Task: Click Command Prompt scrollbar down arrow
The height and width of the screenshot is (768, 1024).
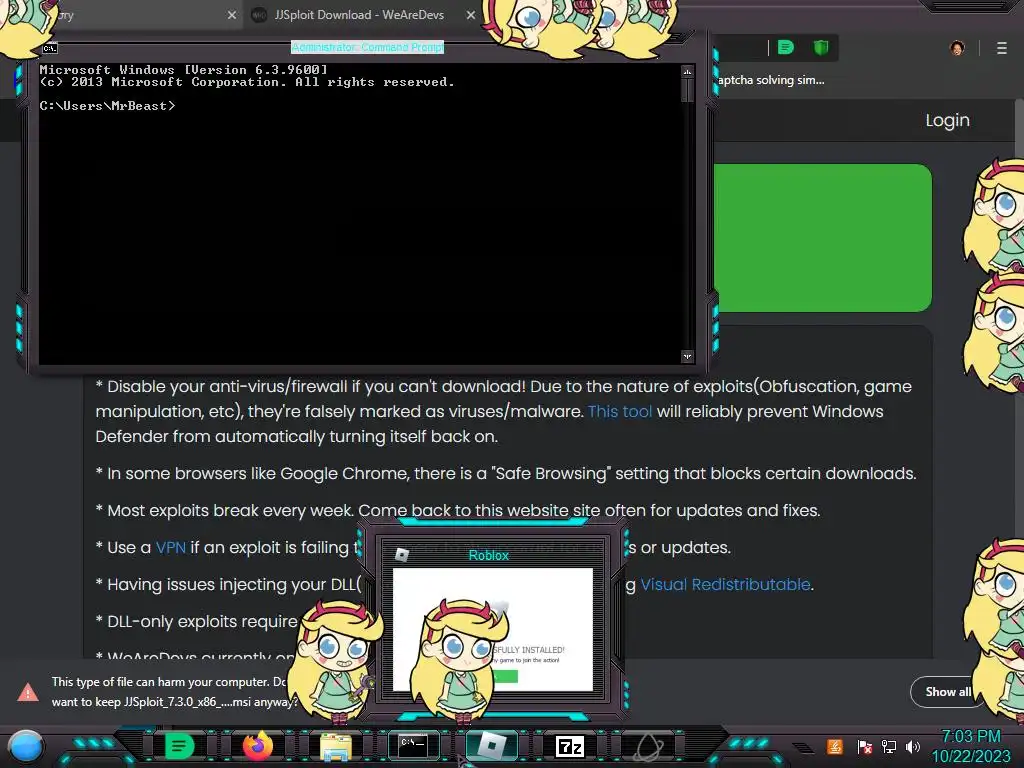Action: (x=687, y=356)
